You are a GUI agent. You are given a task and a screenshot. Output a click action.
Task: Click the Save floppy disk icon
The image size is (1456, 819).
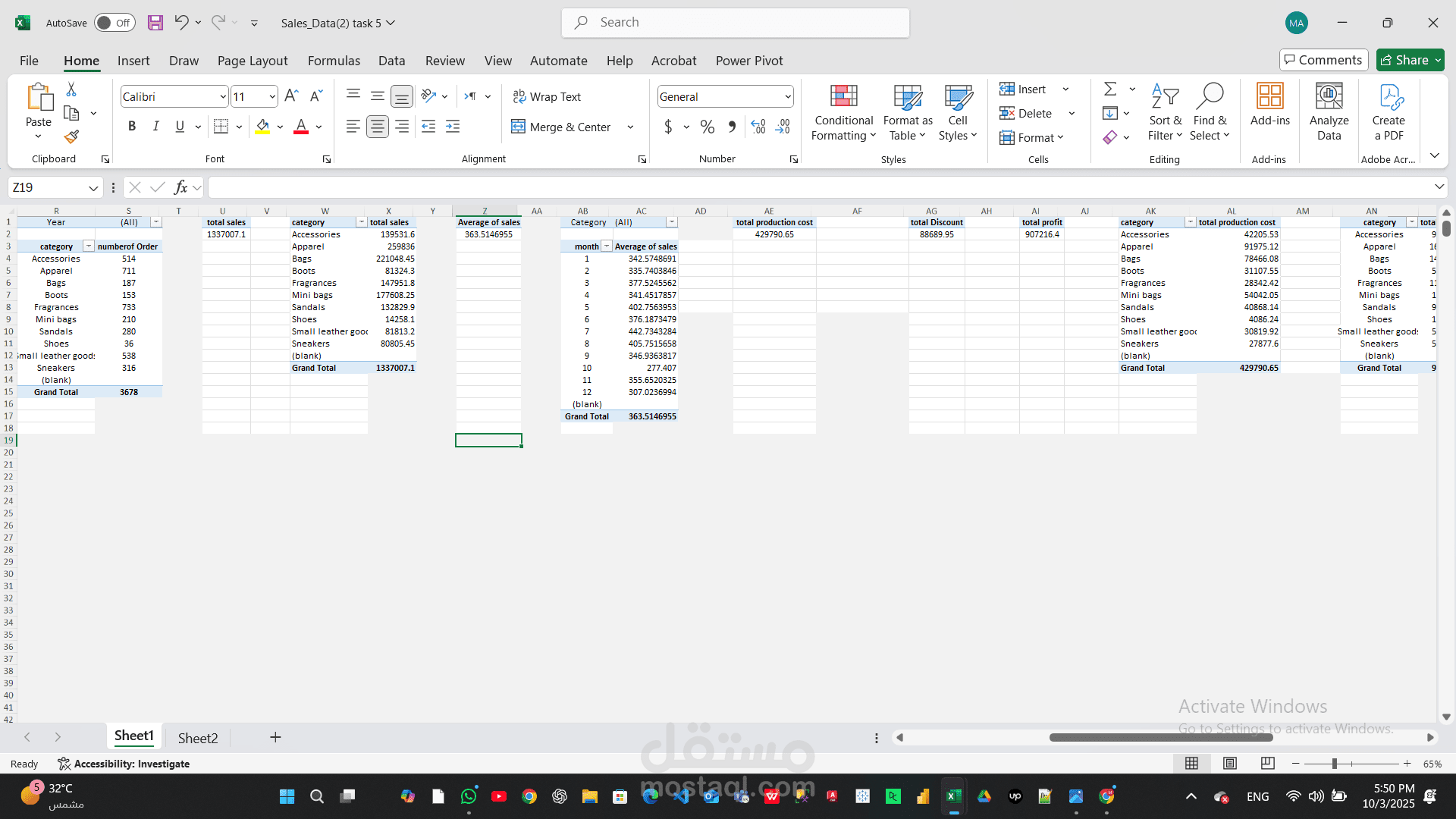pyautogui.click(x=155, y=23)
